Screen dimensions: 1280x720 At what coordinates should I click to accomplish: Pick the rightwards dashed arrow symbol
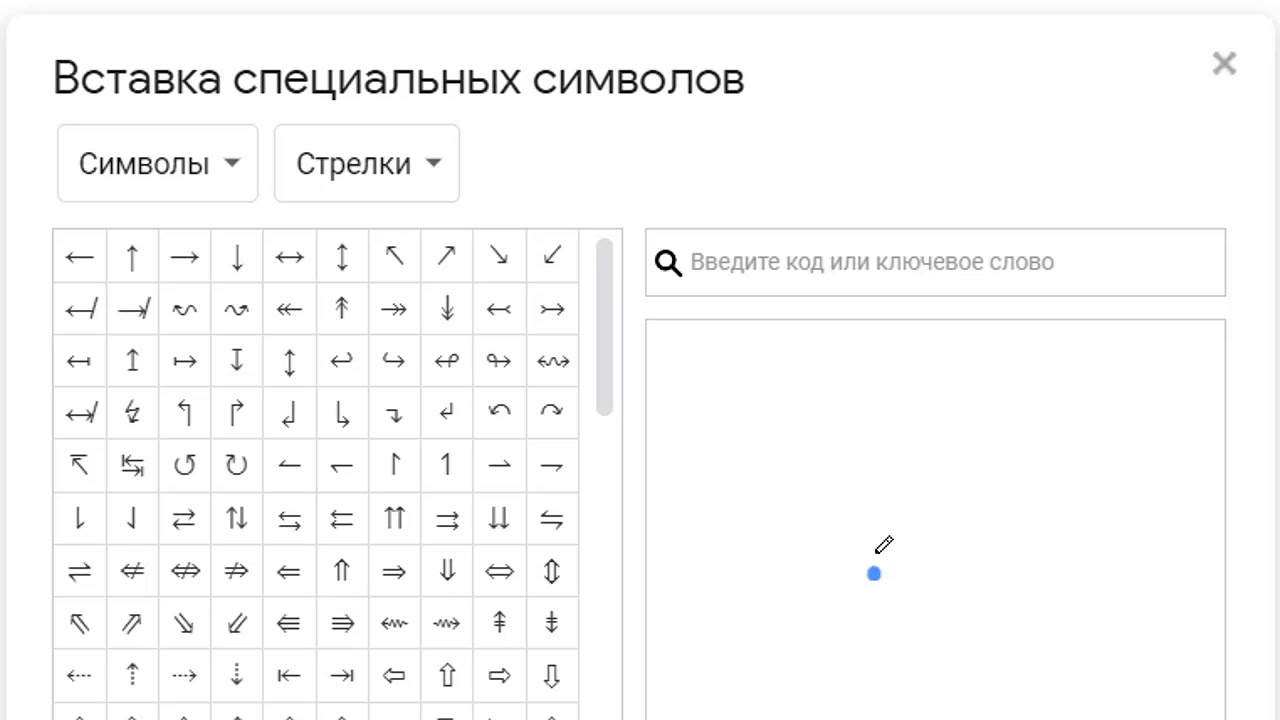[x=184, y=675]
